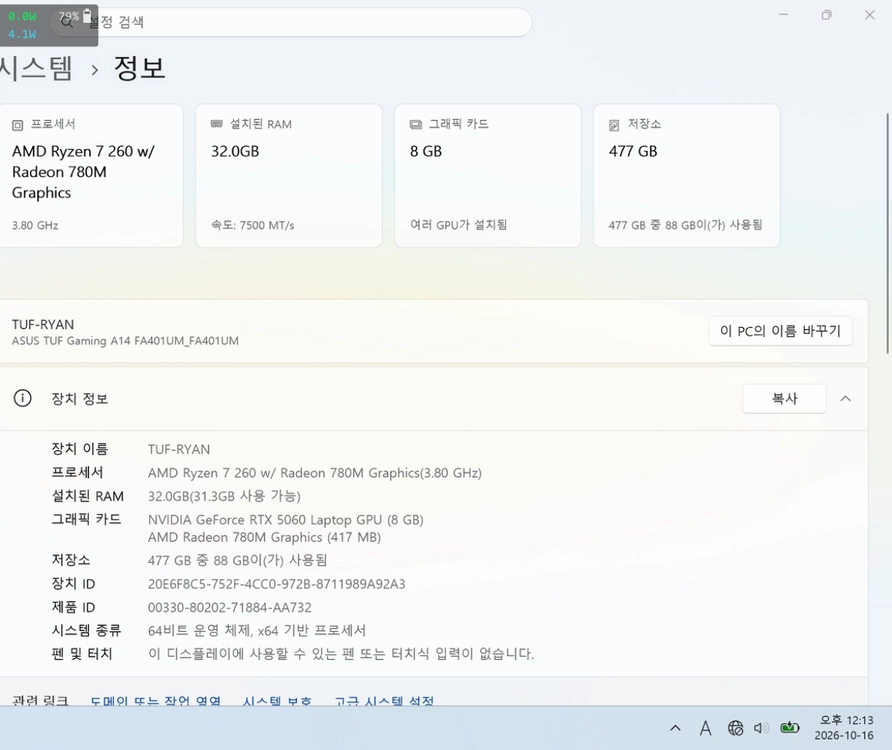Click the 장치 ID value
This screenshot has height=750, width=892.
pos(276,584)
